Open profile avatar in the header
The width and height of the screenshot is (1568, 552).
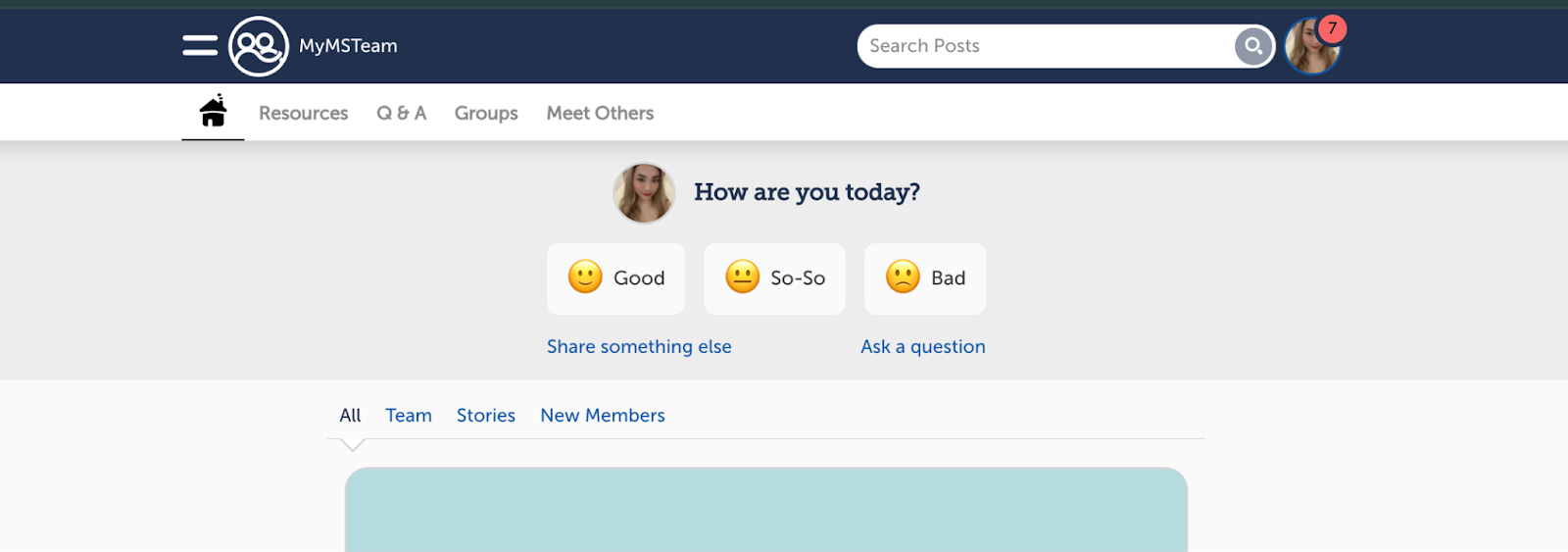coord(1311,47)
